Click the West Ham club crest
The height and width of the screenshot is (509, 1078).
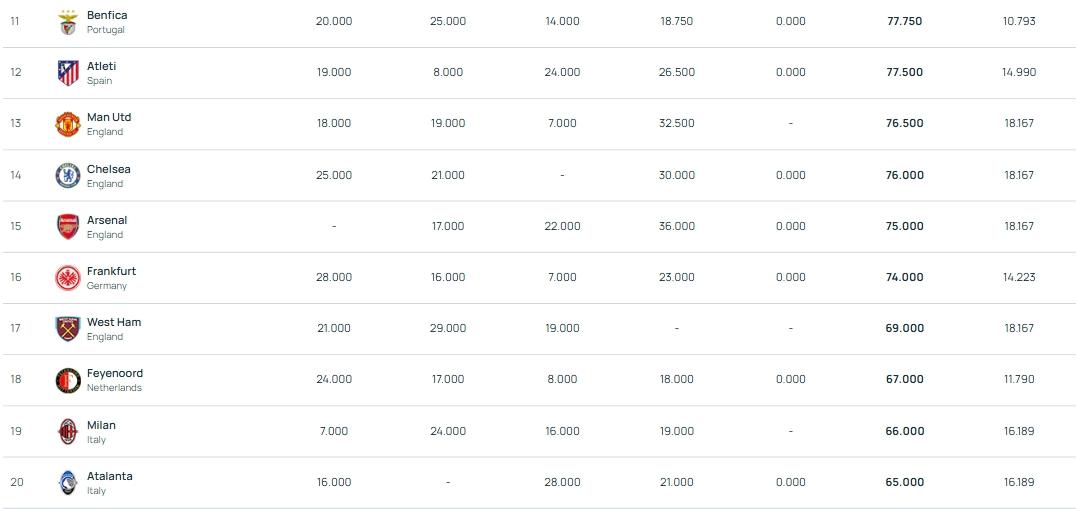pyautogui.click(x=67, y=329)
